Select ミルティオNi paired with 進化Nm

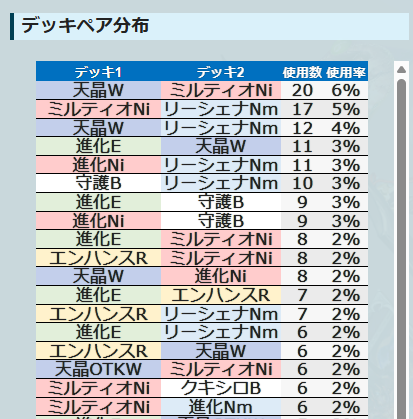pyautogui.click(x=98, y=407)
